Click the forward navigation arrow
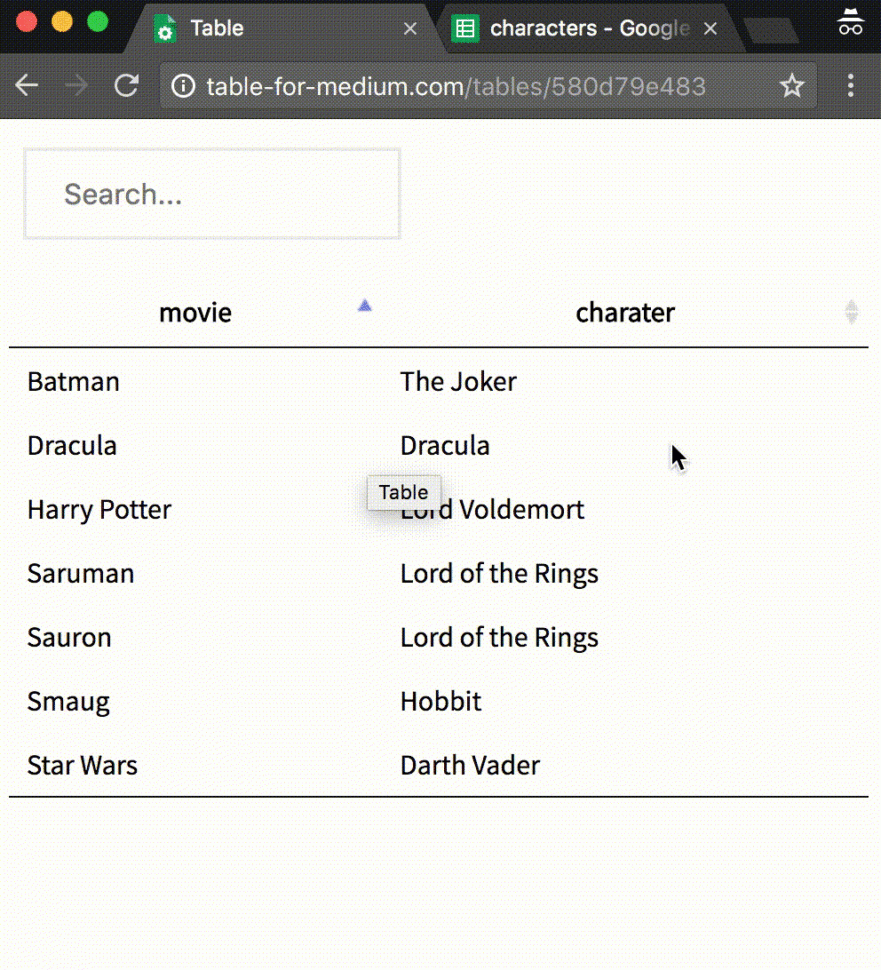 (x=77, y=86)
